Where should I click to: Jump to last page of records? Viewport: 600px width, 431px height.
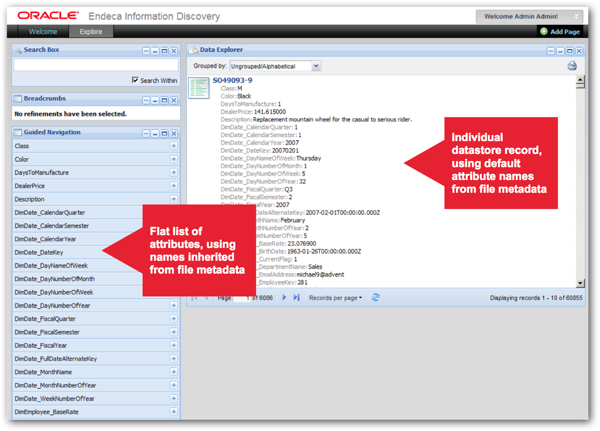point(296,297)
